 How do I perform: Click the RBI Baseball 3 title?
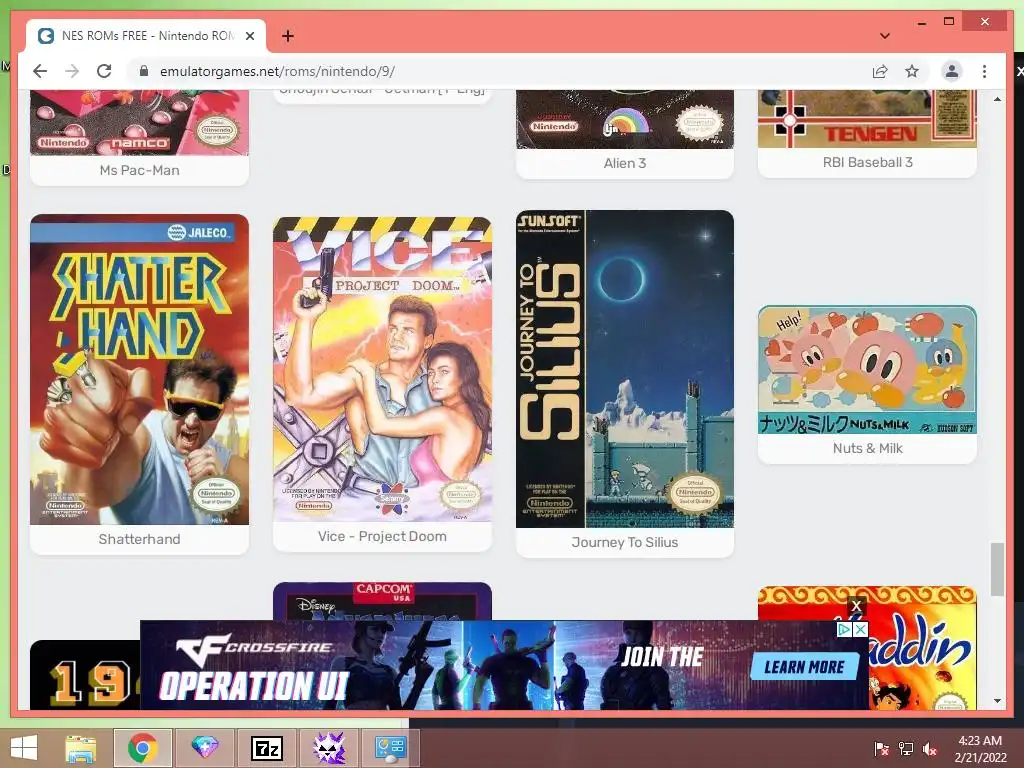click(x=867, y=162)
